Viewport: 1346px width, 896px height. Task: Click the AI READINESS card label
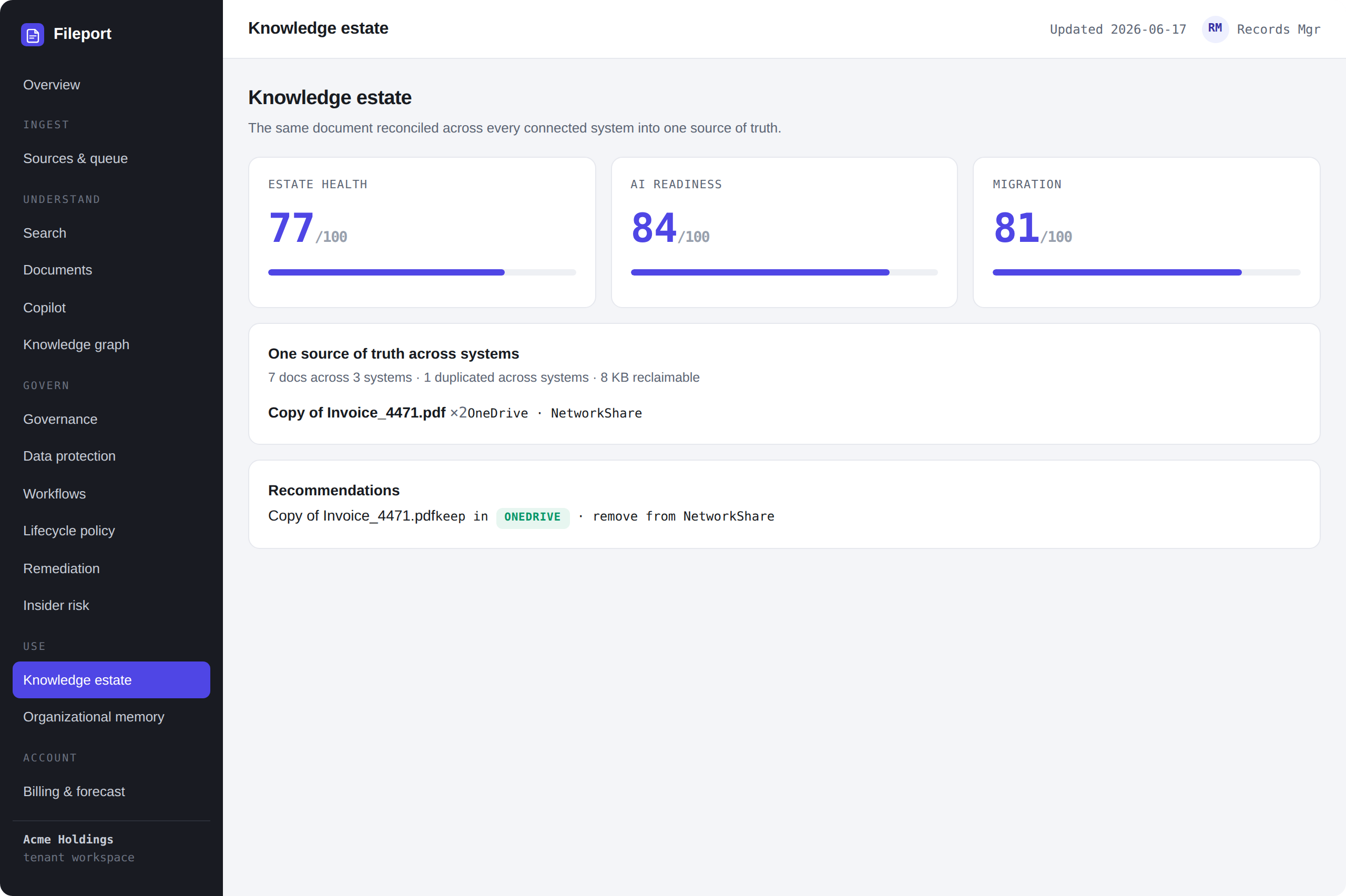677,184
